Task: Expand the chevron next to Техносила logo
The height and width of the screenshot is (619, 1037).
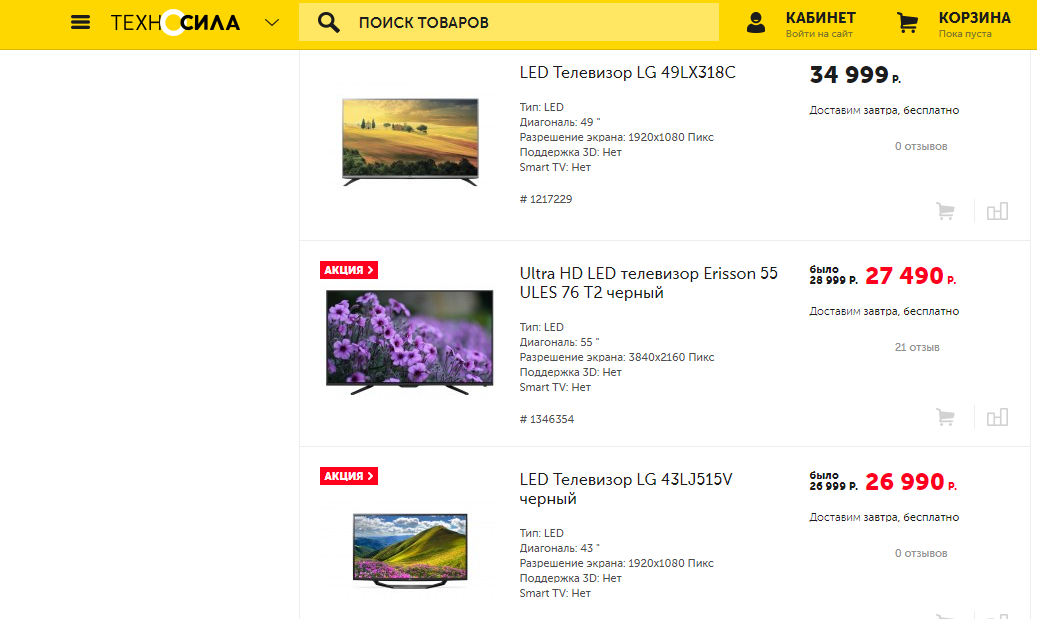Action: (x=272, y=22)
